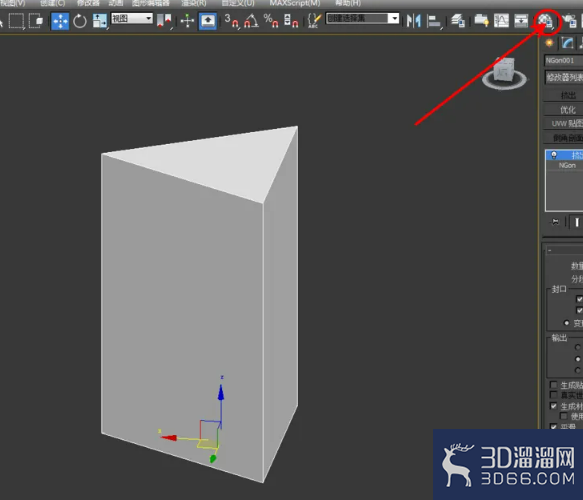Click the Pin Stack icon

click(555, 222)
